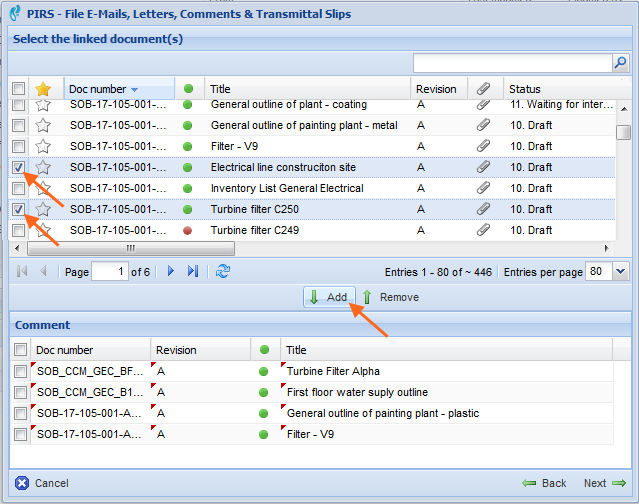
Task: Open Entries per page dropdown arrow
Action: point(620,271)
